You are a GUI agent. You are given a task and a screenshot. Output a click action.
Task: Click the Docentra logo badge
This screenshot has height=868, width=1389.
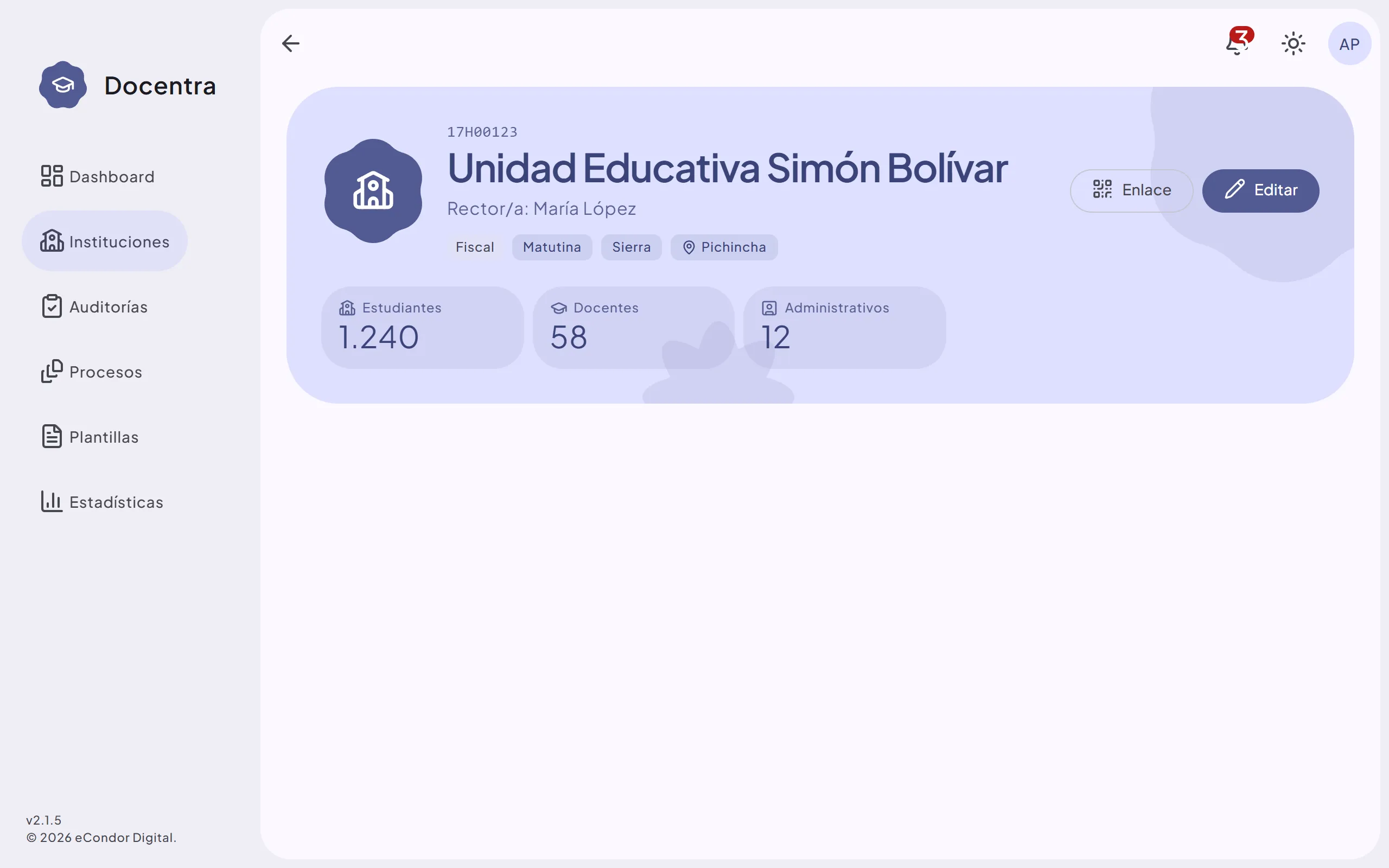tap(63, 85)
